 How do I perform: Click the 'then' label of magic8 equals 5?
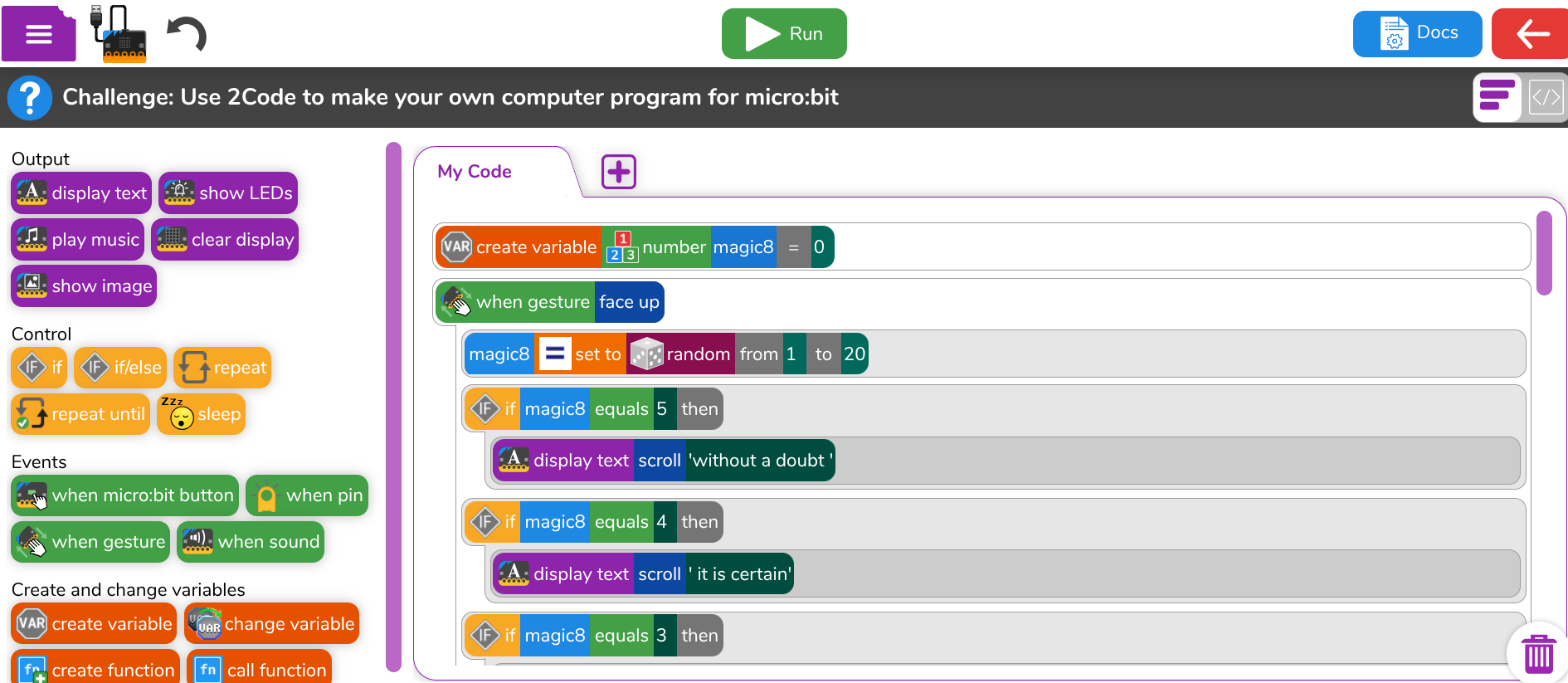point(700,409)
